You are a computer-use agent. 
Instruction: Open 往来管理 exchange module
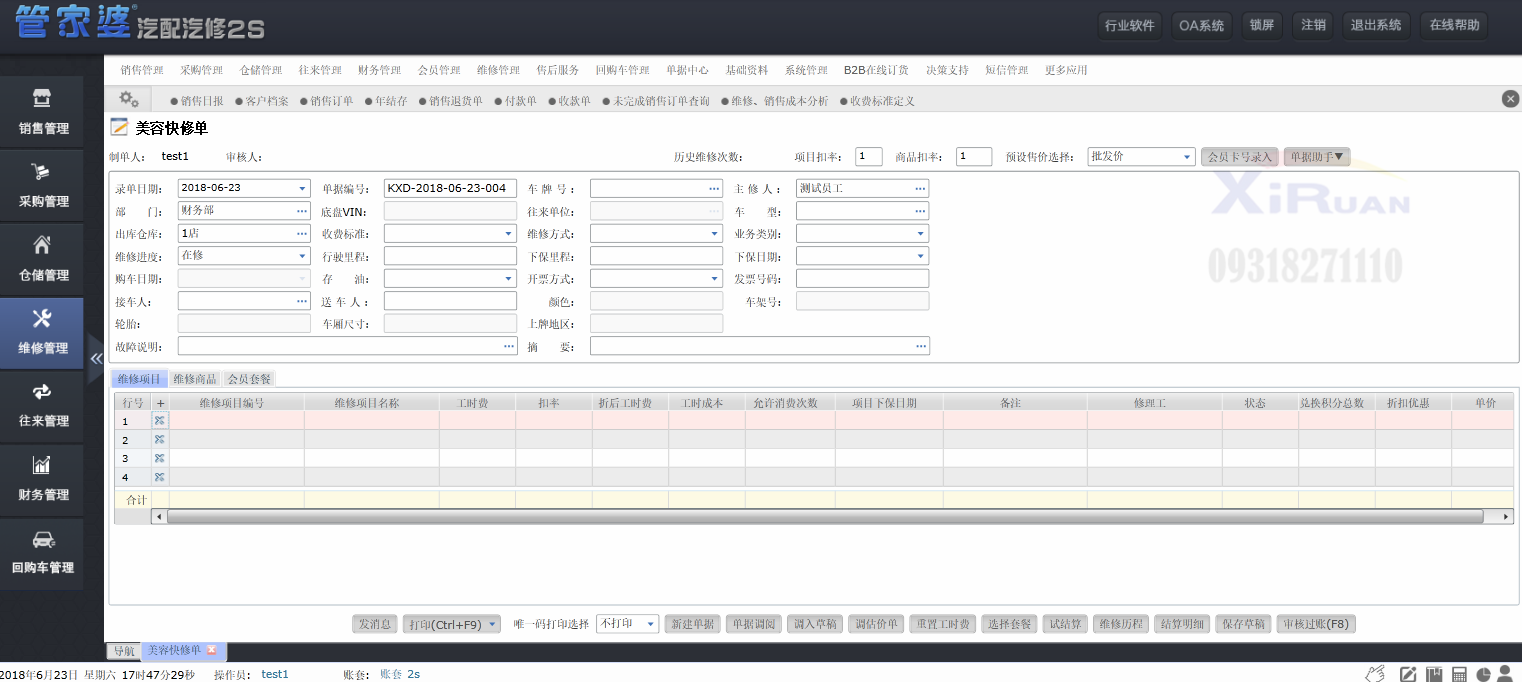[44, 405]
